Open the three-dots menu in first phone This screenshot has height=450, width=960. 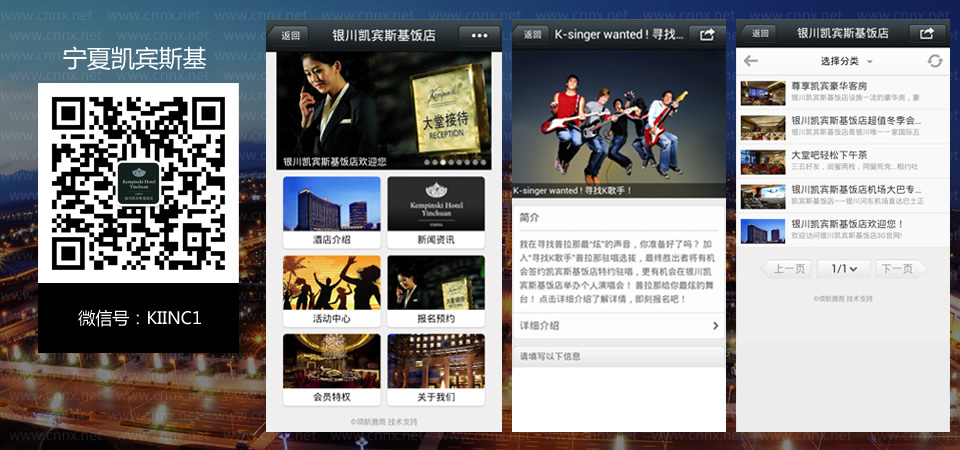point(479,36)
